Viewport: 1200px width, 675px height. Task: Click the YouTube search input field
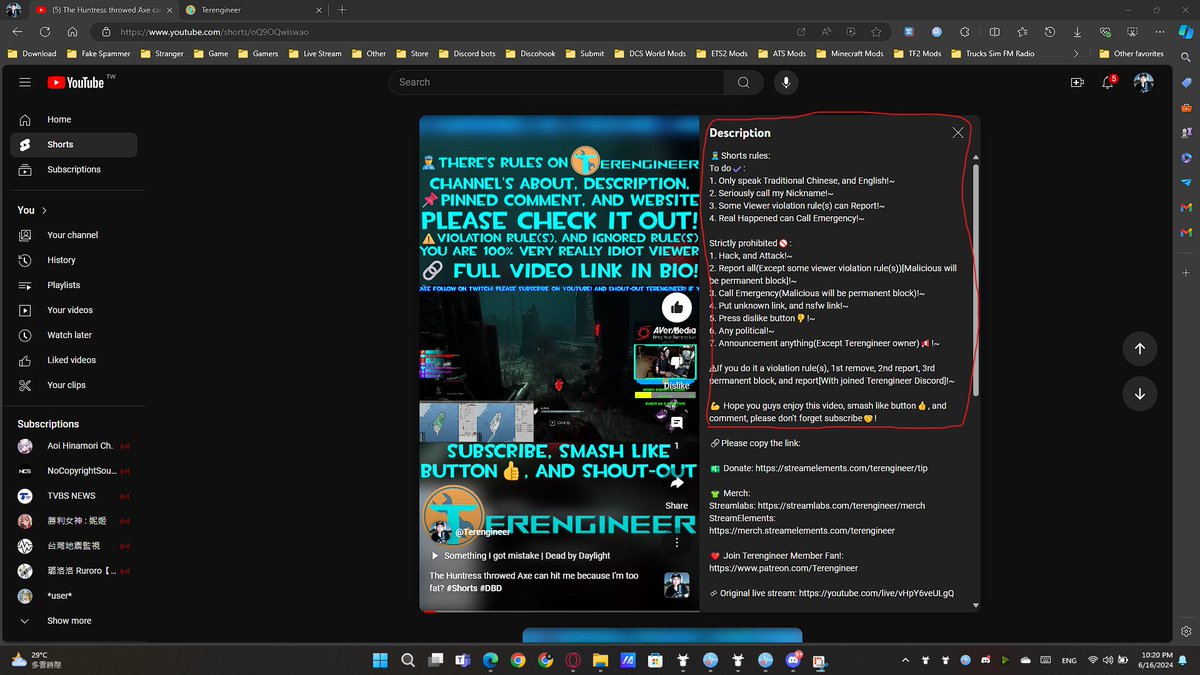coord(556,82)
